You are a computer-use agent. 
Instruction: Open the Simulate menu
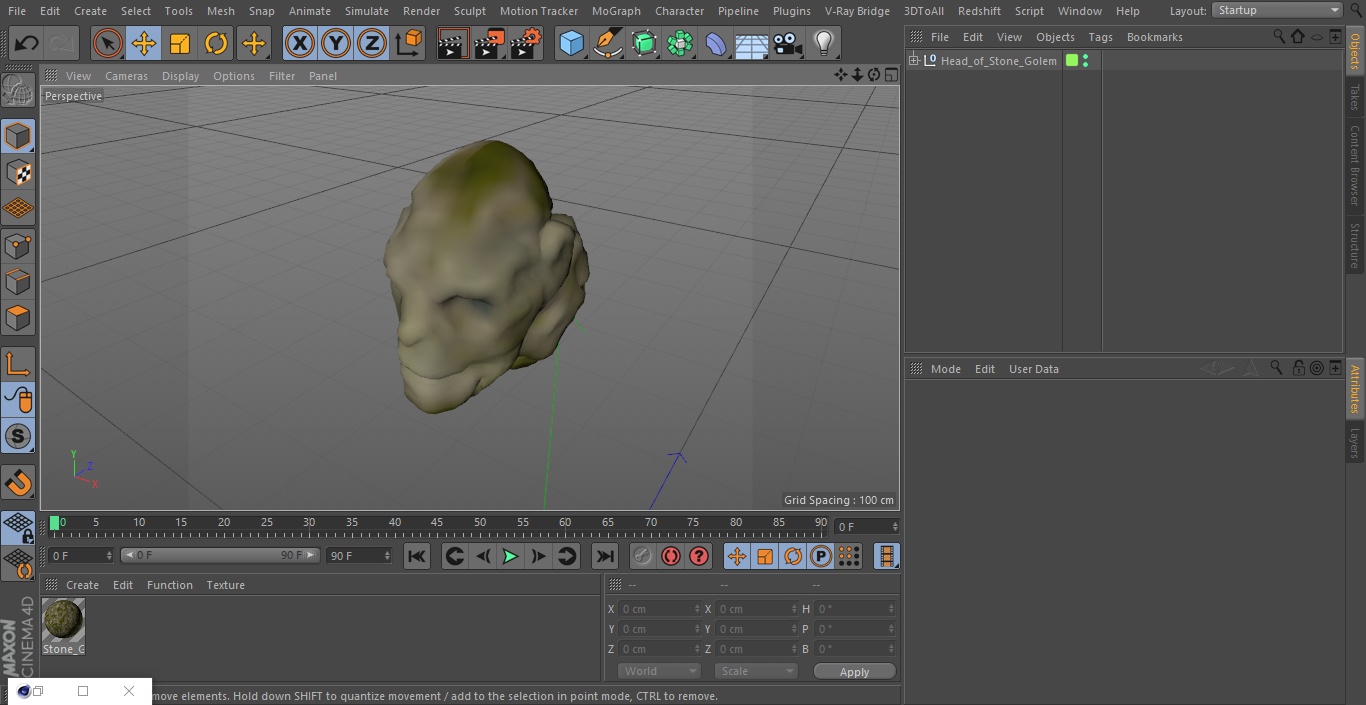pyautogui.click(x=367, y=11)
